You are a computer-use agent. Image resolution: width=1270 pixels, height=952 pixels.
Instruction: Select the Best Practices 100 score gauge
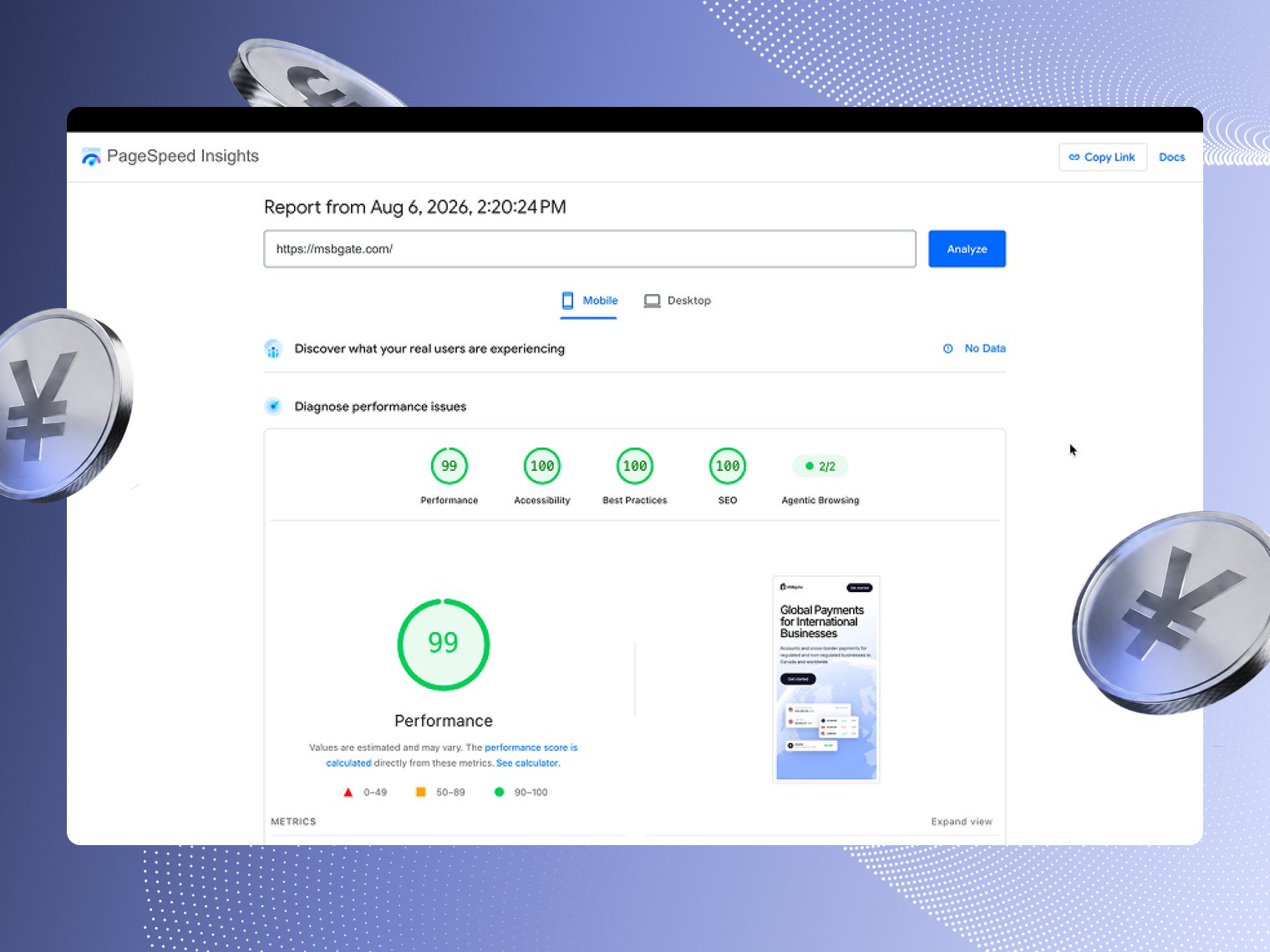pyautogui.click(x=635, y=466)
